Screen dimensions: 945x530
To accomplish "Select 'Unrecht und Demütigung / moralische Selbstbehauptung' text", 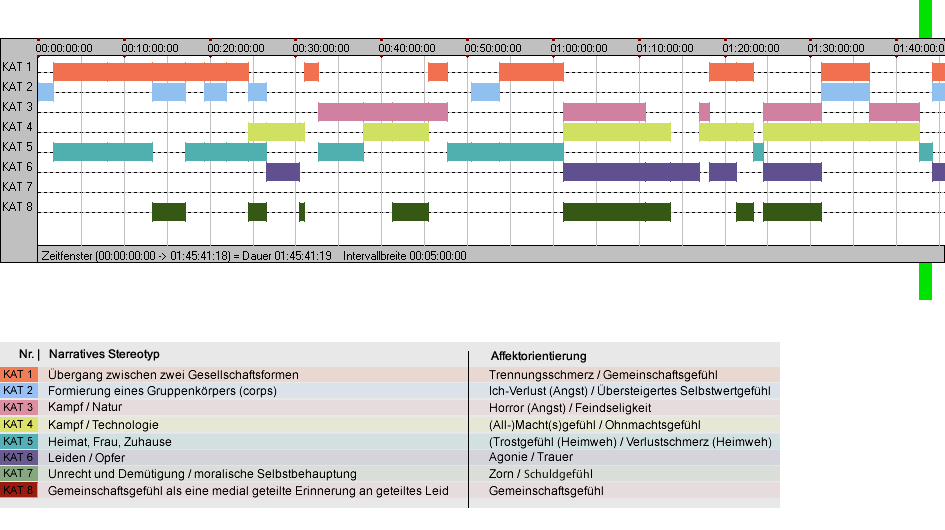I will (202, 474).
